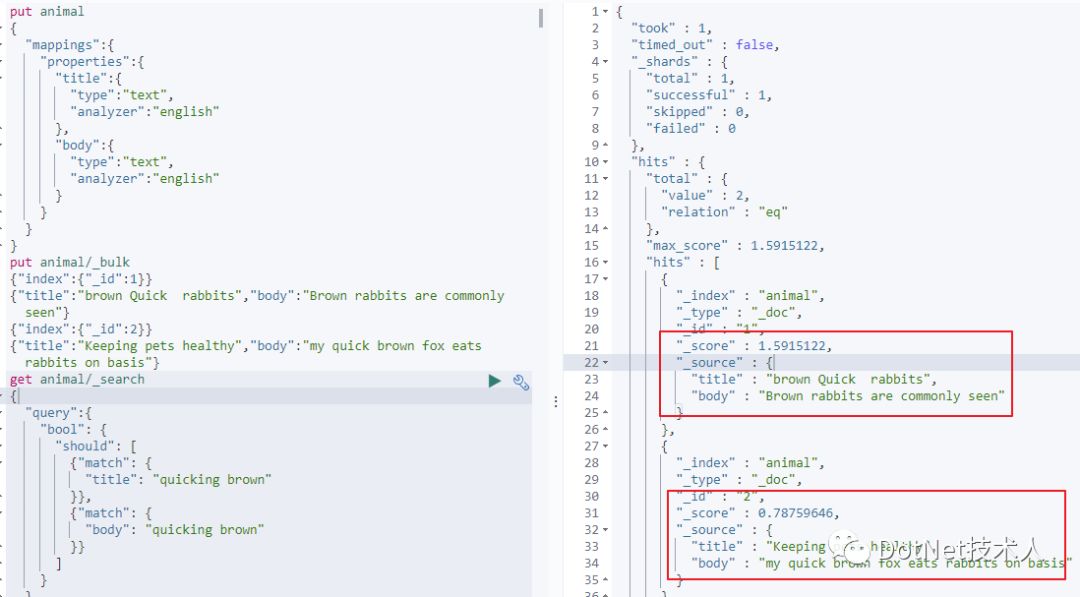Viewport: 1080px width, 597px height.
Task: Collapse the _source block at line 22
Action: pos(605,362)
